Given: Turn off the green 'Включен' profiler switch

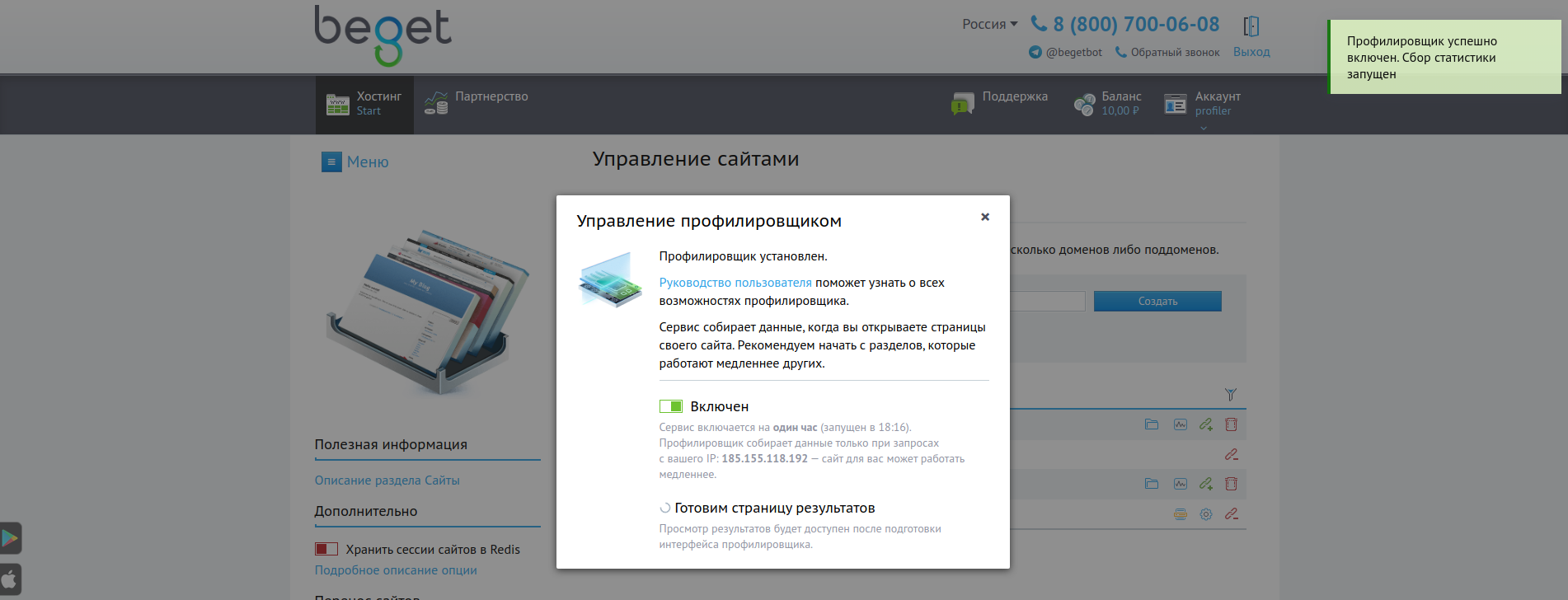Looking at the screenshot, I should 670,406.
